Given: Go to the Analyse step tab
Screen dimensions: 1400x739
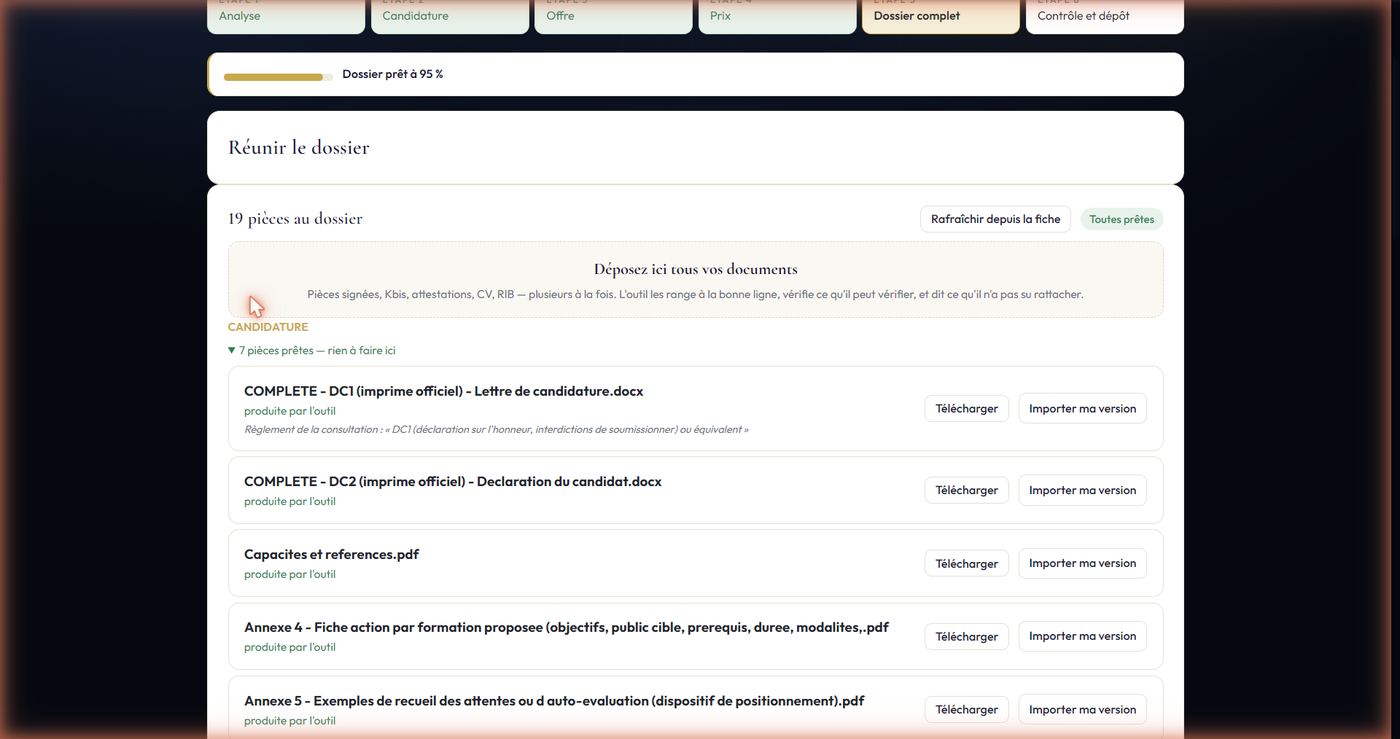Looking at the screenshot, I should (x=286, y=16).
